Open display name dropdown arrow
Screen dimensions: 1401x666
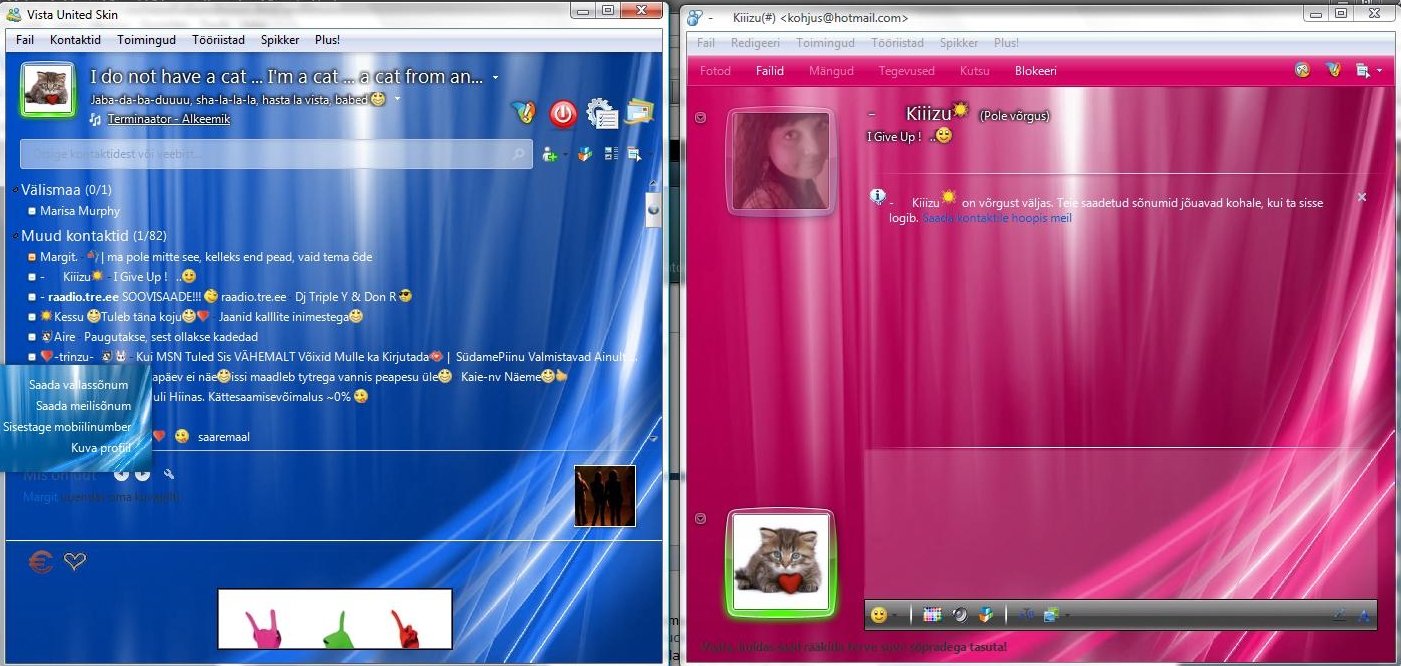(x=495, y=78)
